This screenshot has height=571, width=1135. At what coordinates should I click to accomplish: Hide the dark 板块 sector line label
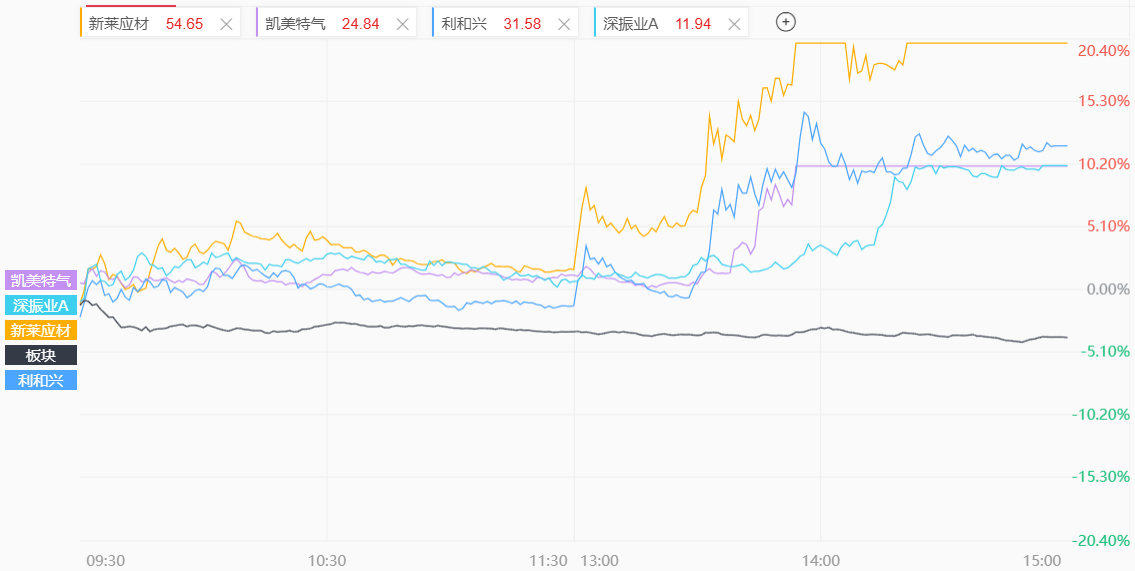click(x=41, y=355)
